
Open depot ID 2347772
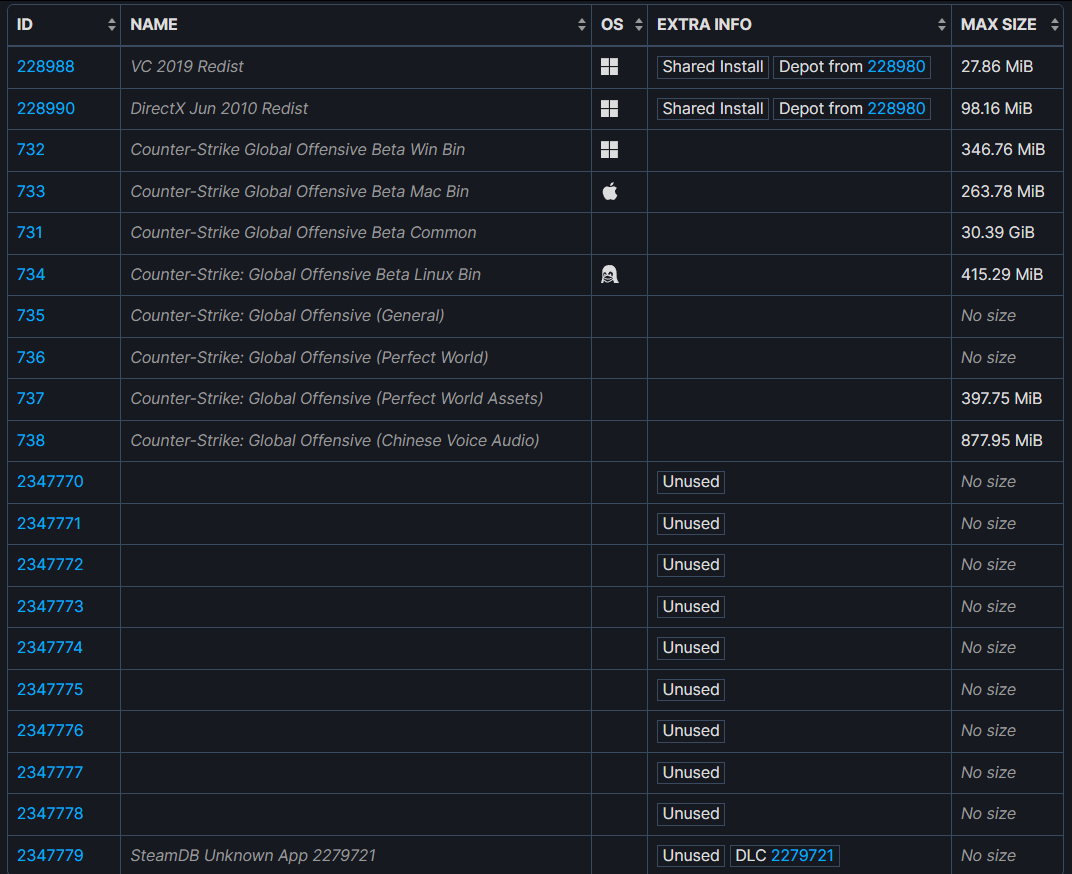coord(50,564)
